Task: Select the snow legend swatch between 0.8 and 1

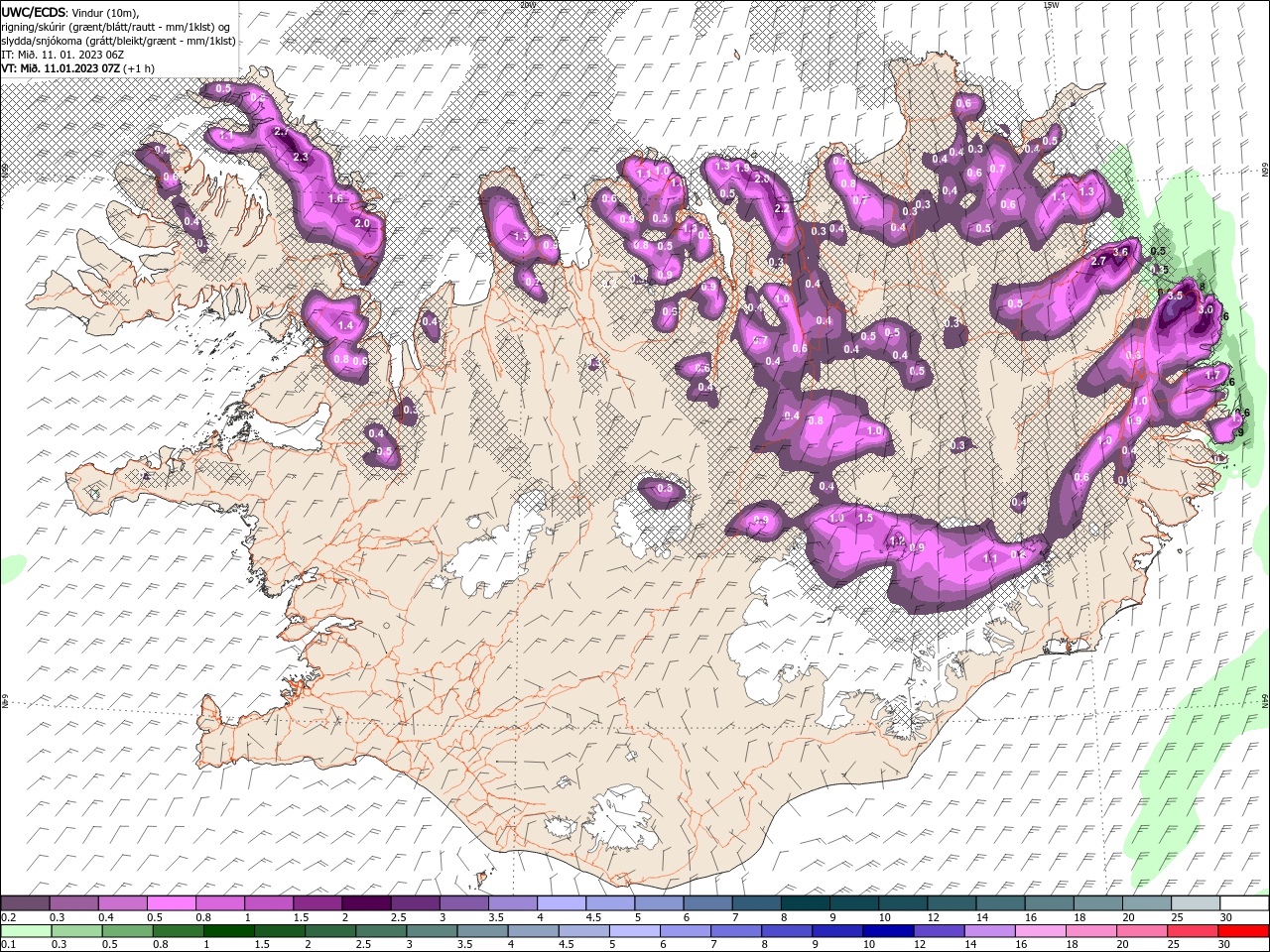Action: point(220,903)
